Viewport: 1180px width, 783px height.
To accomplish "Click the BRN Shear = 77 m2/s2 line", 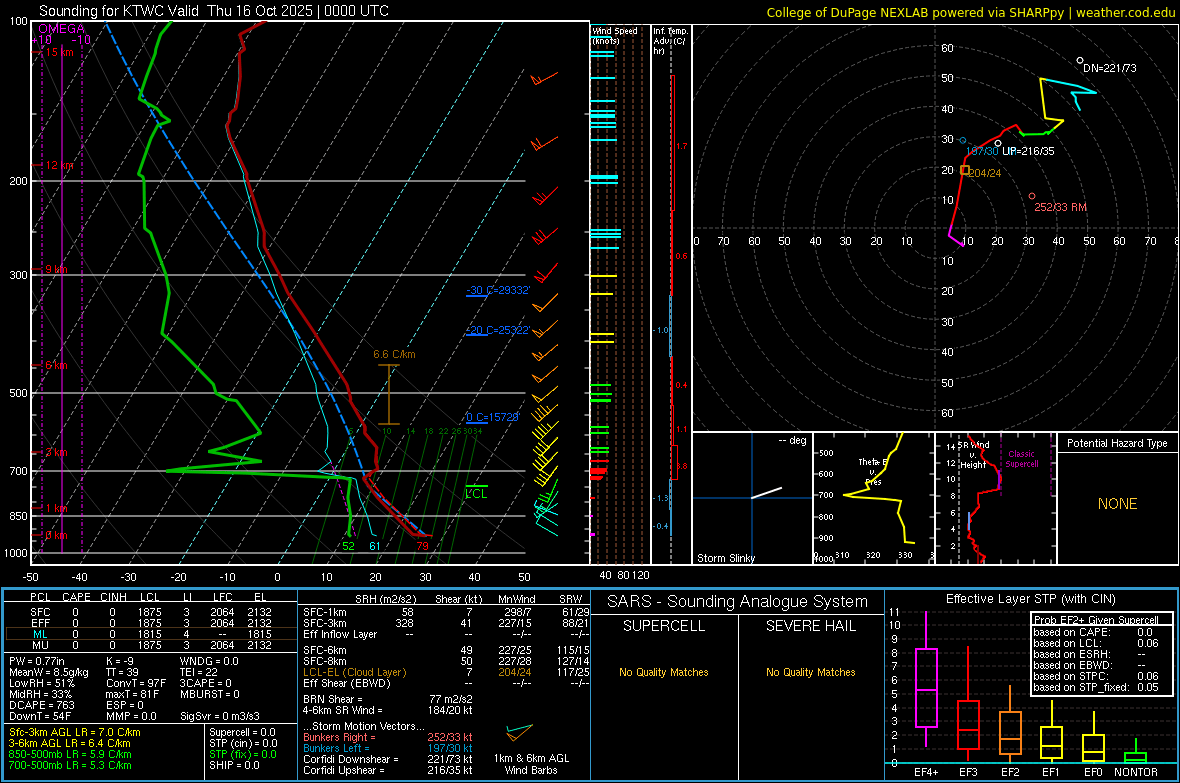I will tap(388, 699).
